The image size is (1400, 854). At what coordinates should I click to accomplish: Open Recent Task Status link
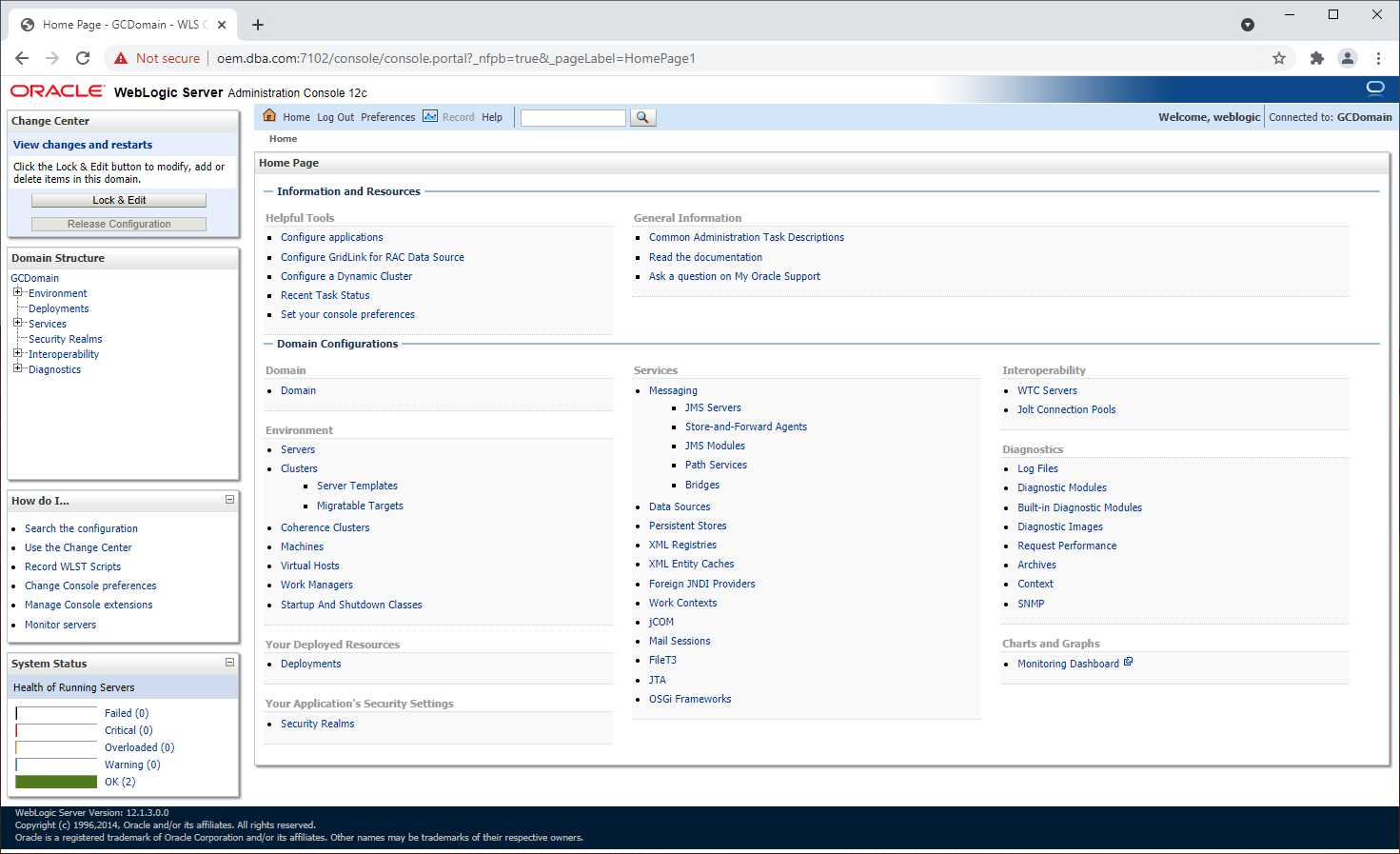325,295
